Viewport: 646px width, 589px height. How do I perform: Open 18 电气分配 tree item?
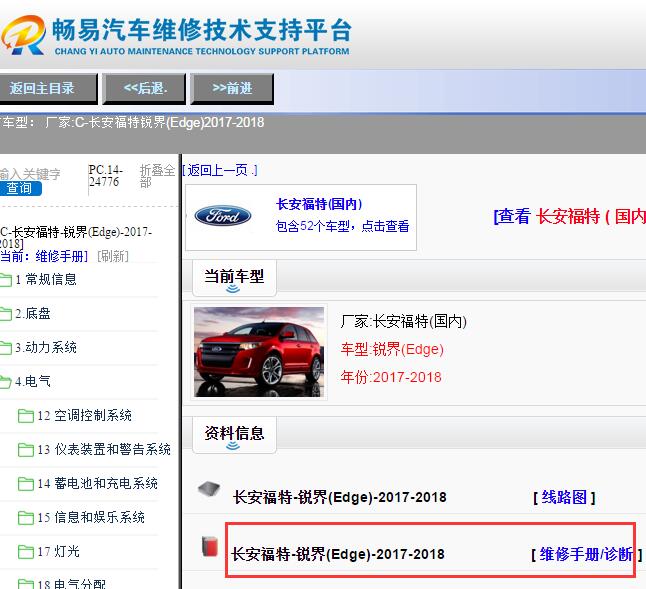71,584
